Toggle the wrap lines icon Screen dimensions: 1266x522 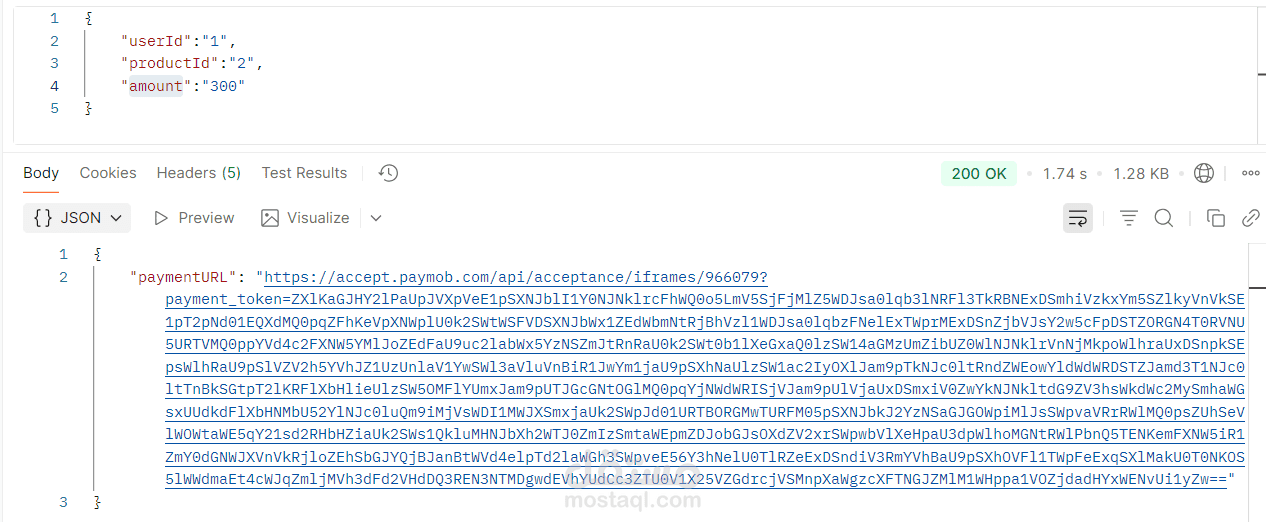[x=1077, y=218]
